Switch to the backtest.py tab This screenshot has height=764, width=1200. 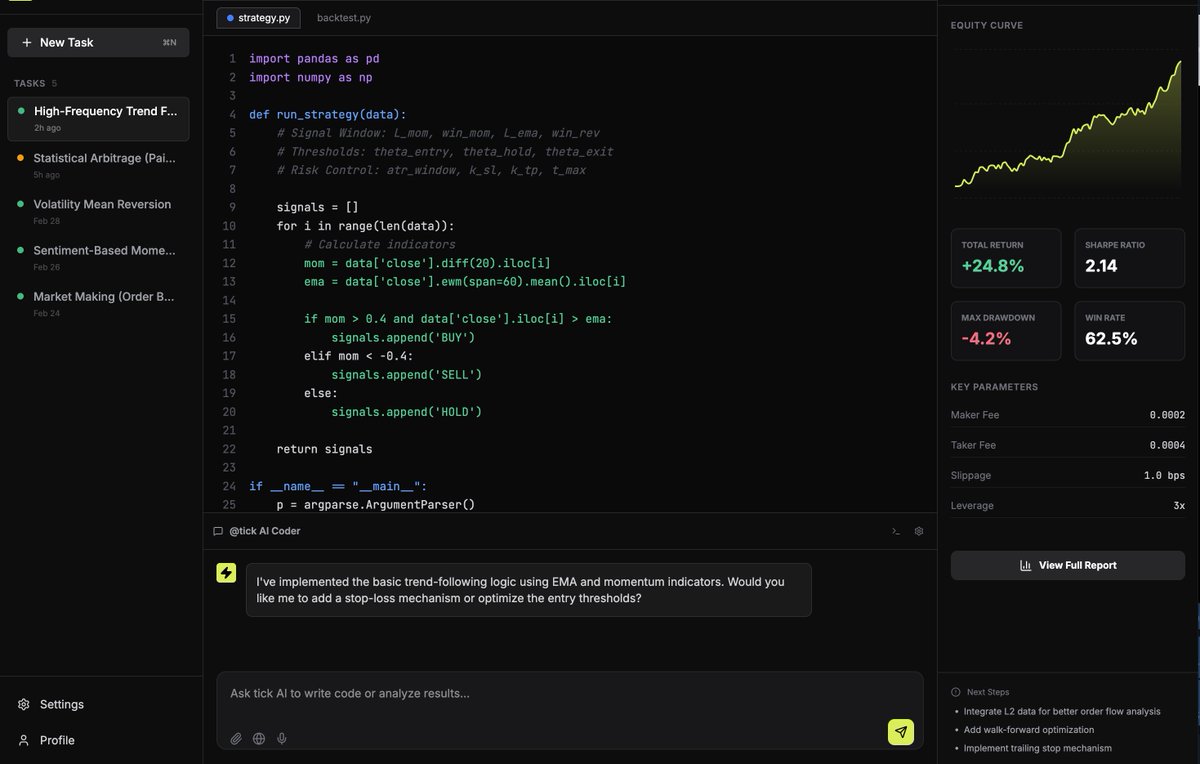tap(344, 17)
